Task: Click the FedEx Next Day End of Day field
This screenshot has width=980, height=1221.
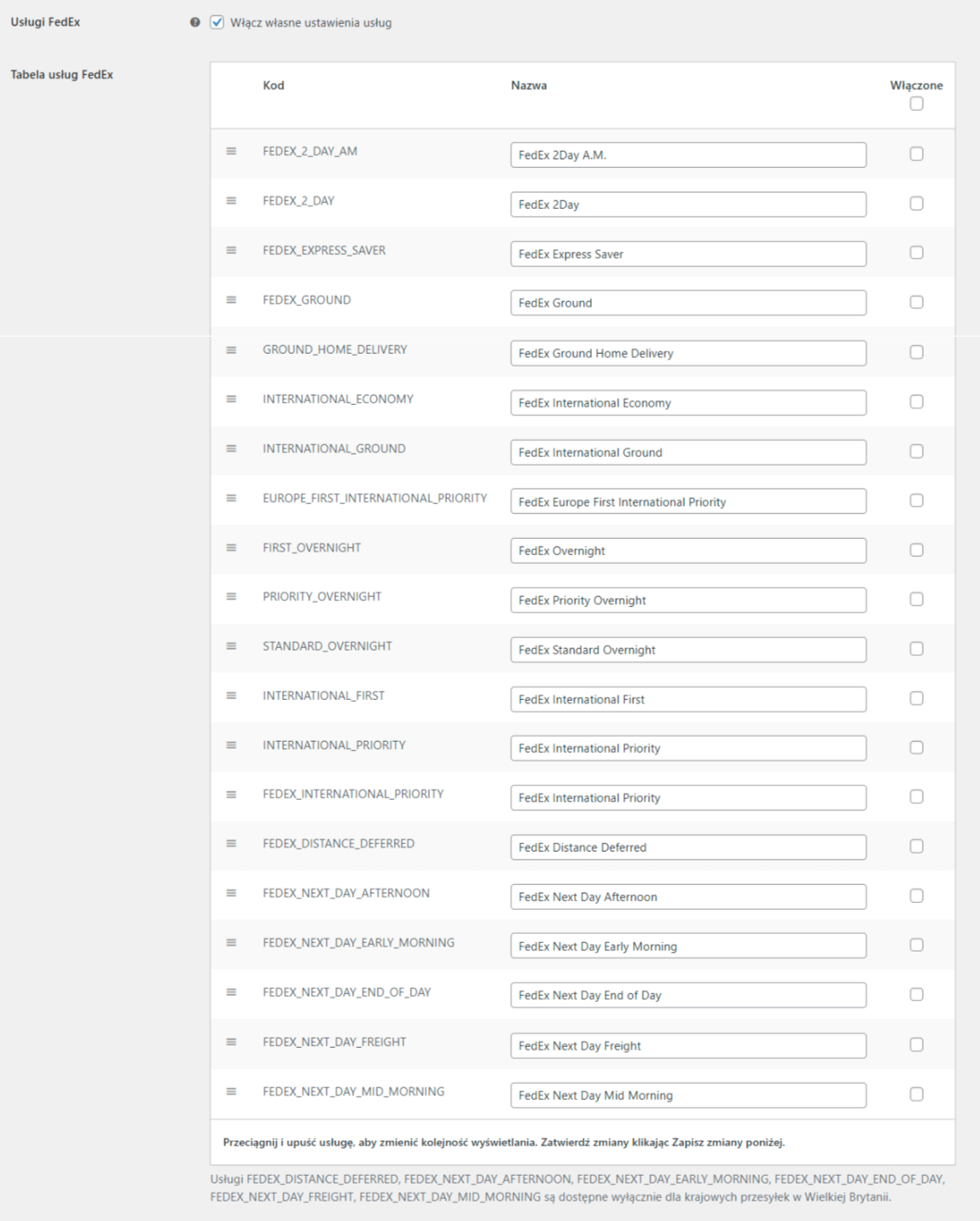Action: pyautogui.click(x=688, y=995)
